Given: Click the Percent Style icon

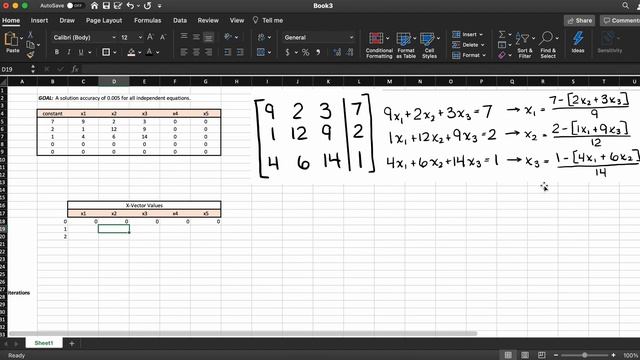Looking at the screenshot, I should tap(305, 52).
